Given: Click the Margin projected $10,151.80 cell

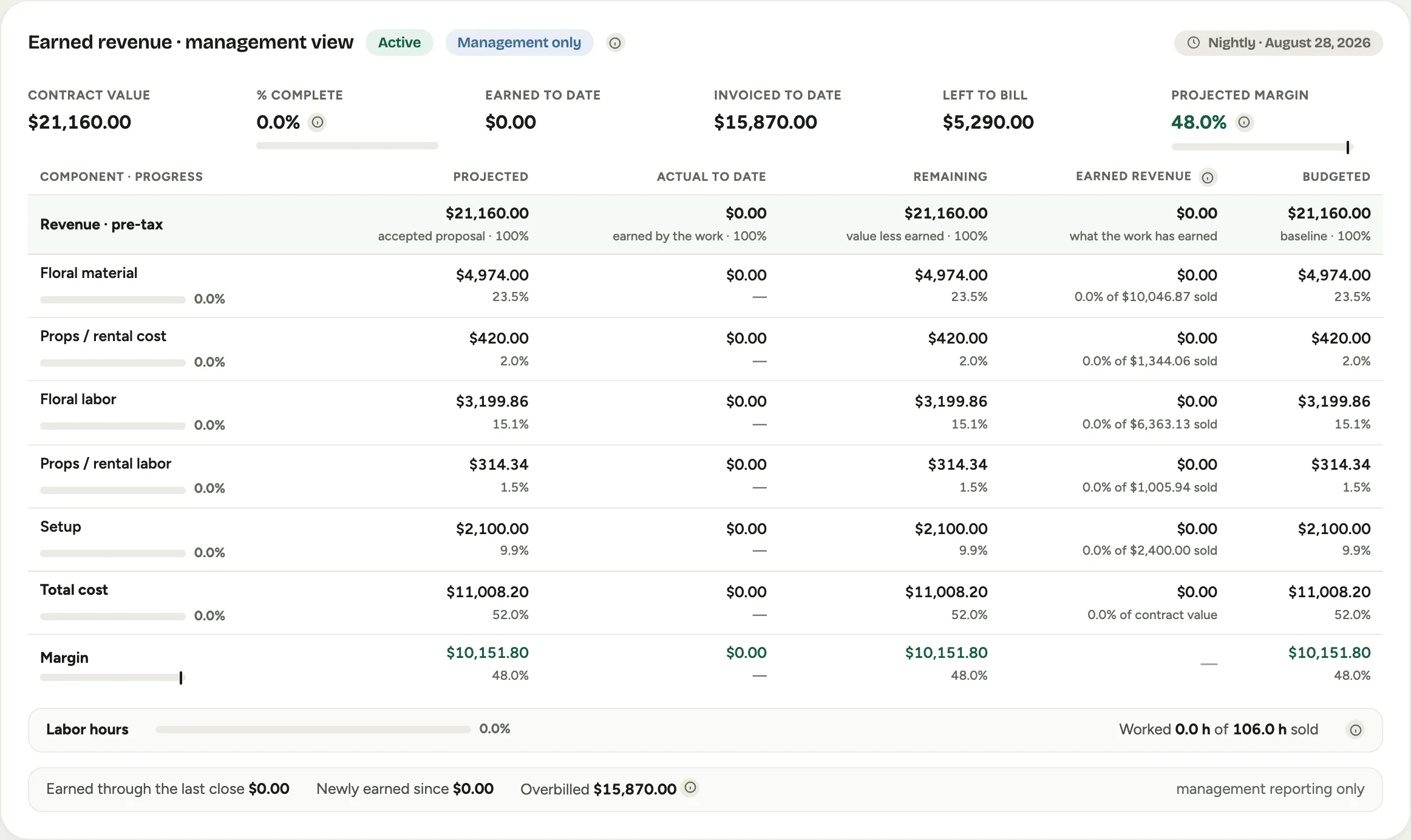Looking at the screenshot, I should [488, 652].
